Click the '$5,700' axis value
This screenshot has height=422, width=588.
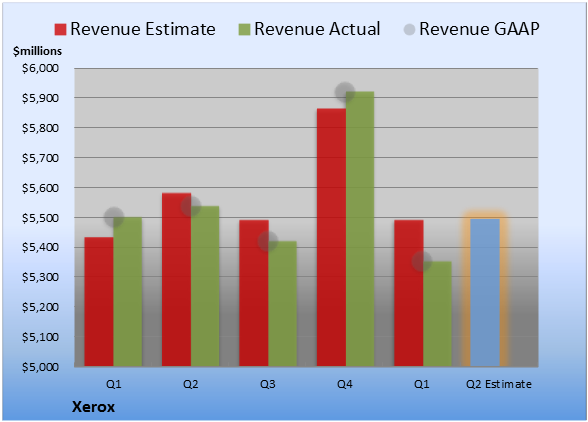40,158
